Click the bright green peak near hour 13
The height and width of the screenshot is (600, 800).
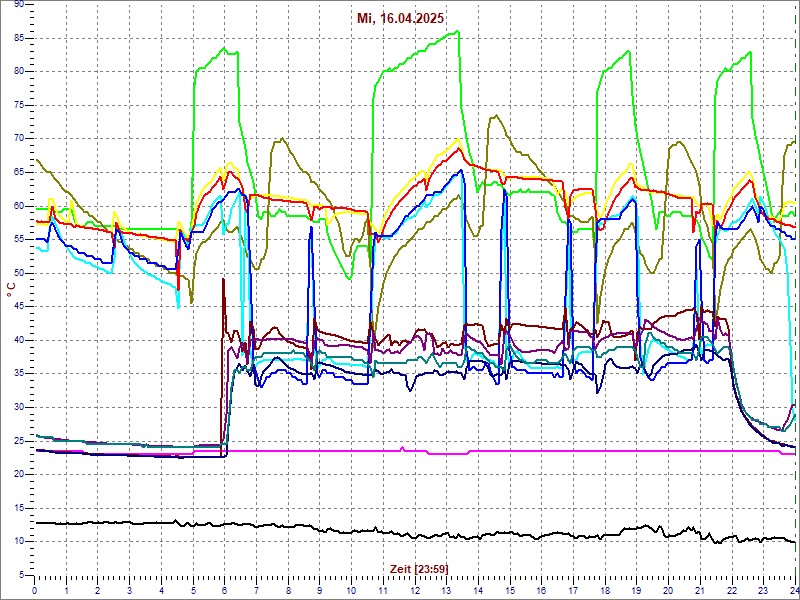tap(455, 32)
